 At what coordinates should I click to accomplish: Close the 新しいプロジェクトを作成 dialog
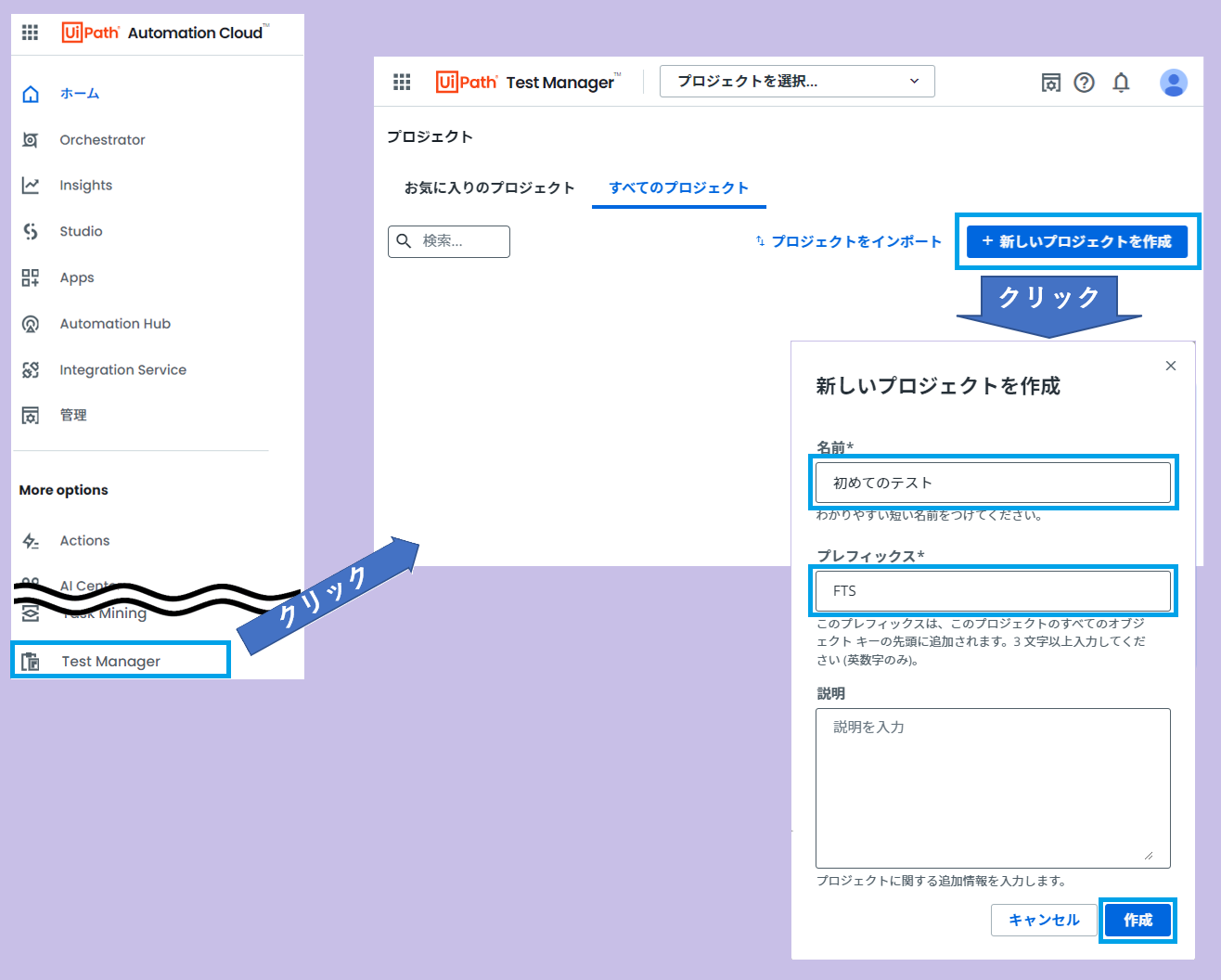1171,366
